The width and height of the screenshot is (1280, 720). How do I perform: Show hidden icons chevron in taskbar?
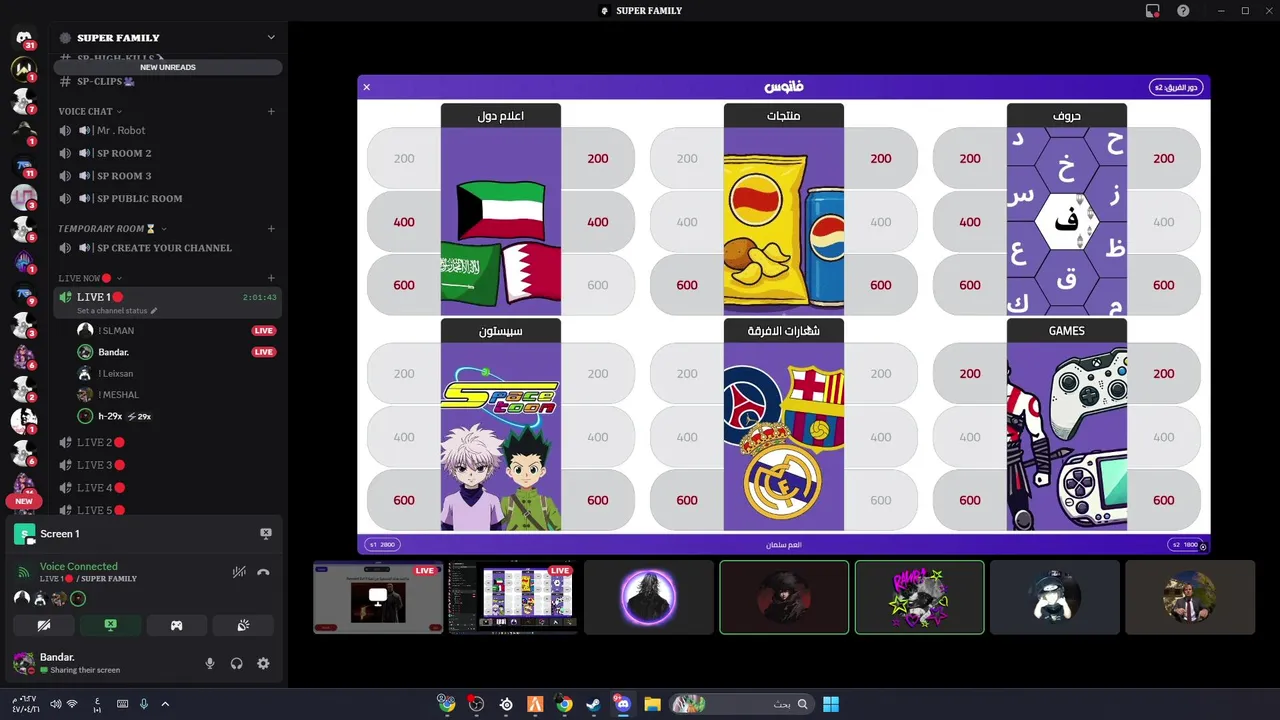click(165, 704)
